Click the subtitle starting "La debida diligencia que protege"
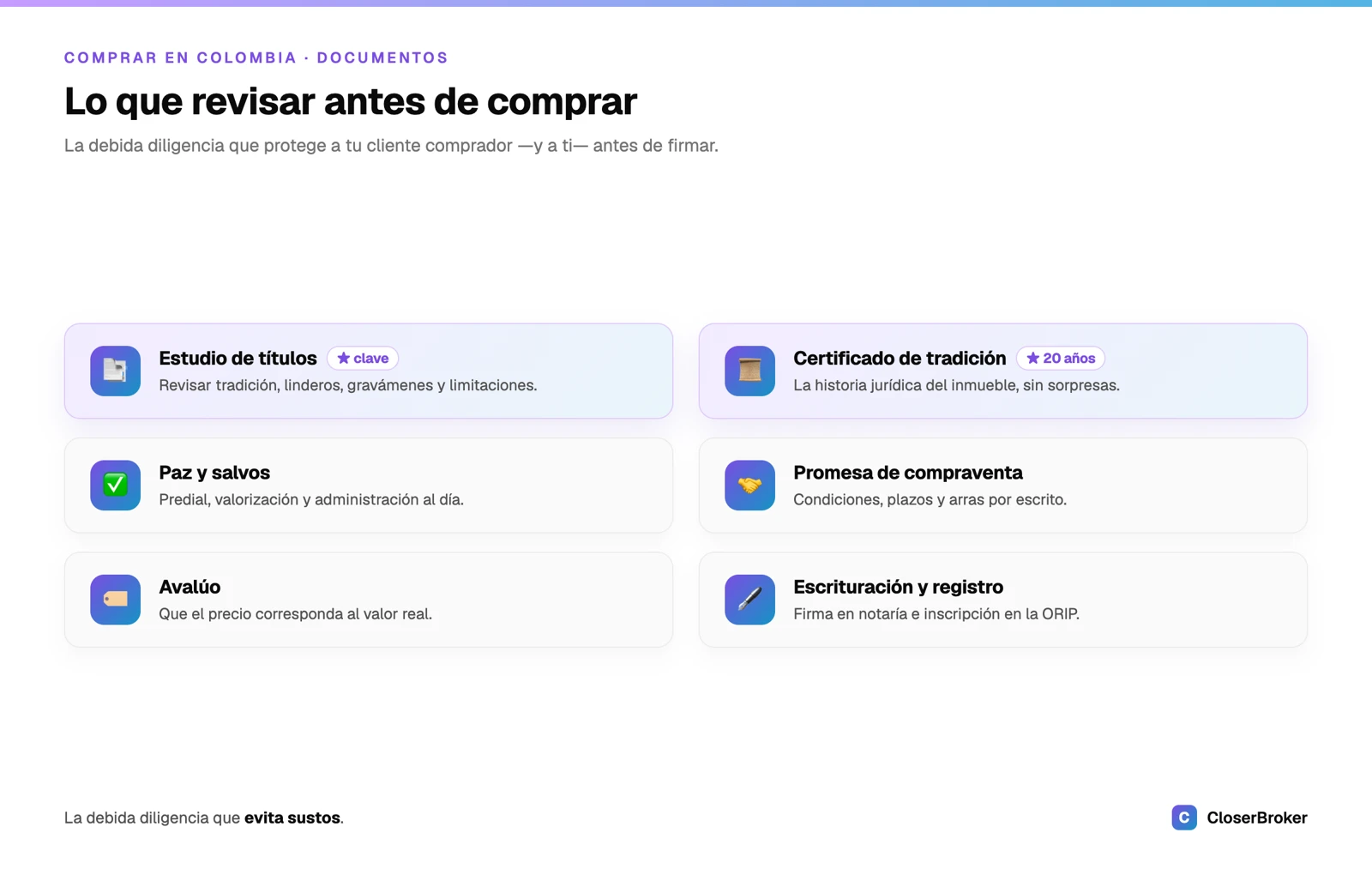The width and height of the screenshot is (1372, 869). point(391,146)
